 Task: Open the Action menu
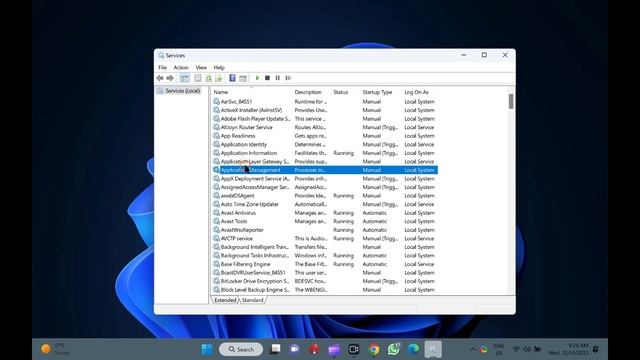[x=181, y=67]
